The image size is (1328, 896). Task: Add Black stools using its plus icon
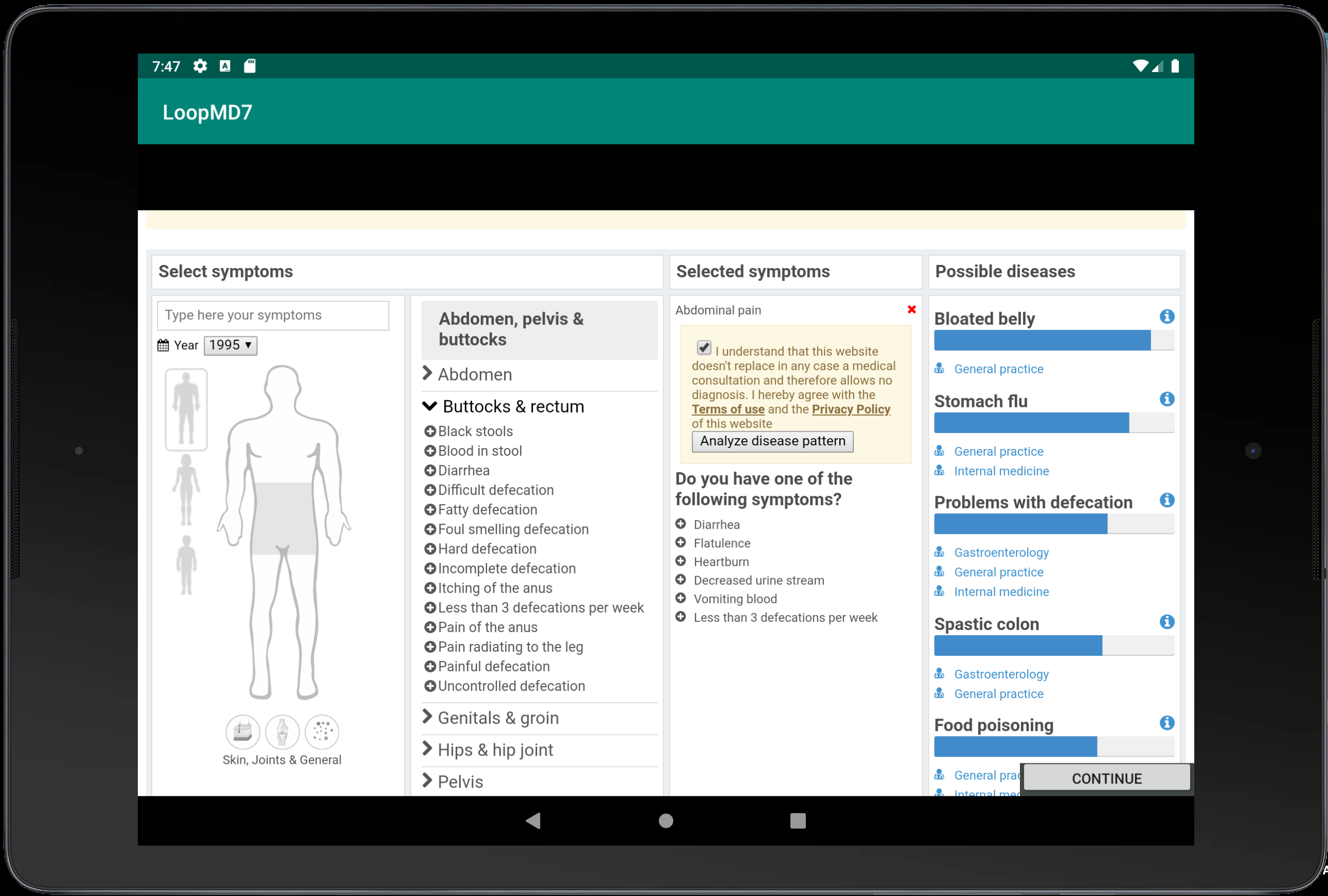[x=429, y=432]
